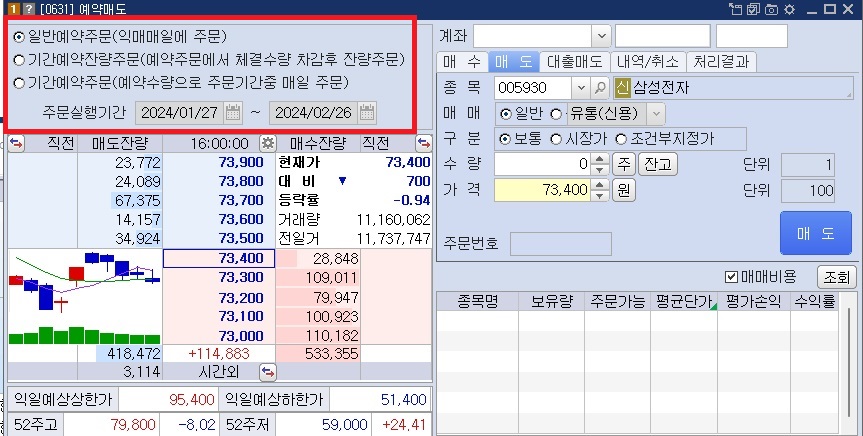The image size is (863, 436).
Task: Open the 대출매도 tab
Action: 575,62
